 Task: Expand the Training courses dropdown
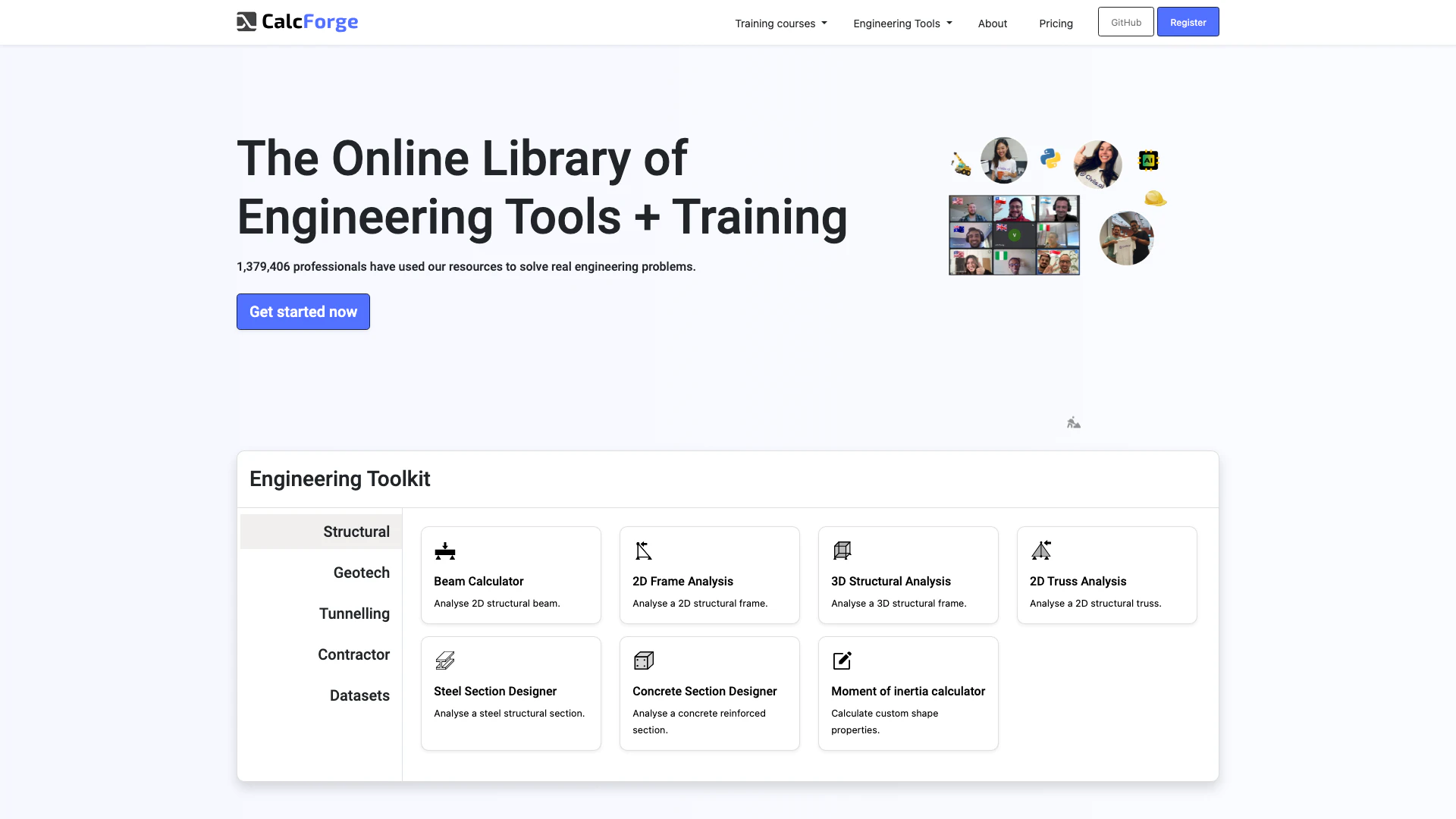(780, 24)
